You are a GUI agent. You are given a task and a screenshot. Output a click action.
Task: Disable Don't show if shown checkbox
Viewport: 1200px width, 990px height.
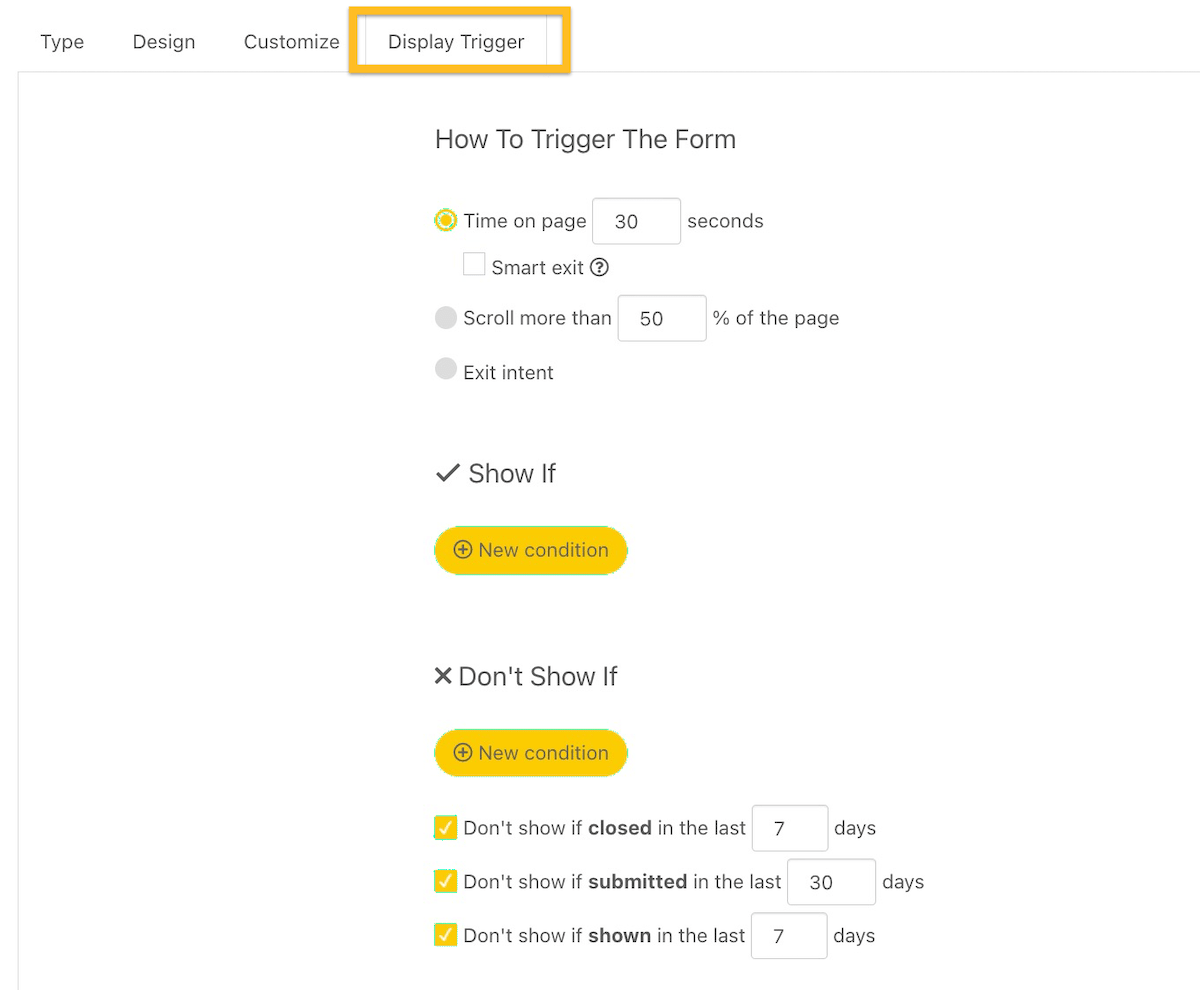(445, 935)
